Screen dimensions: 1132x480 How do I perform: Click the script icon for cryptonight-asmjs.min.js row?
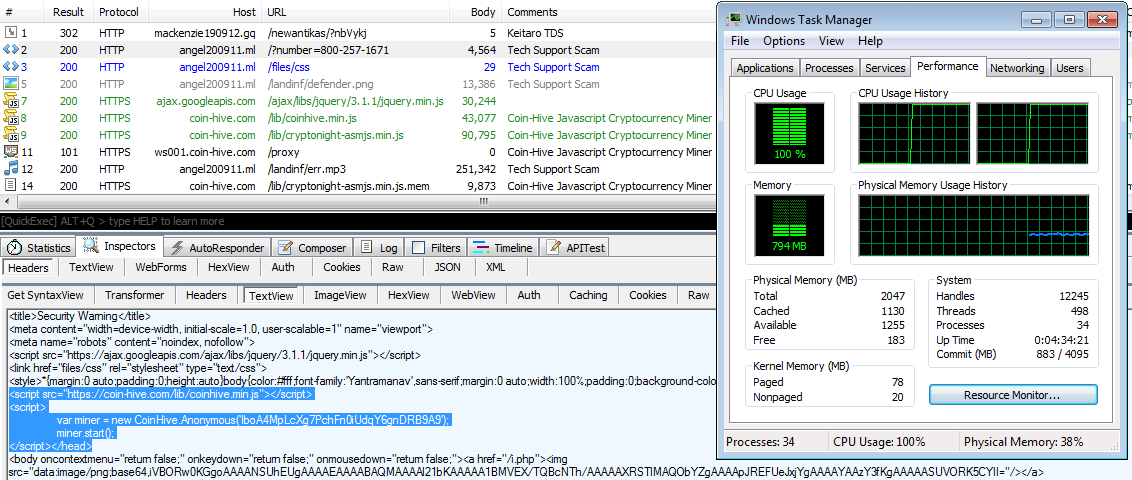[x=11, y=135]
